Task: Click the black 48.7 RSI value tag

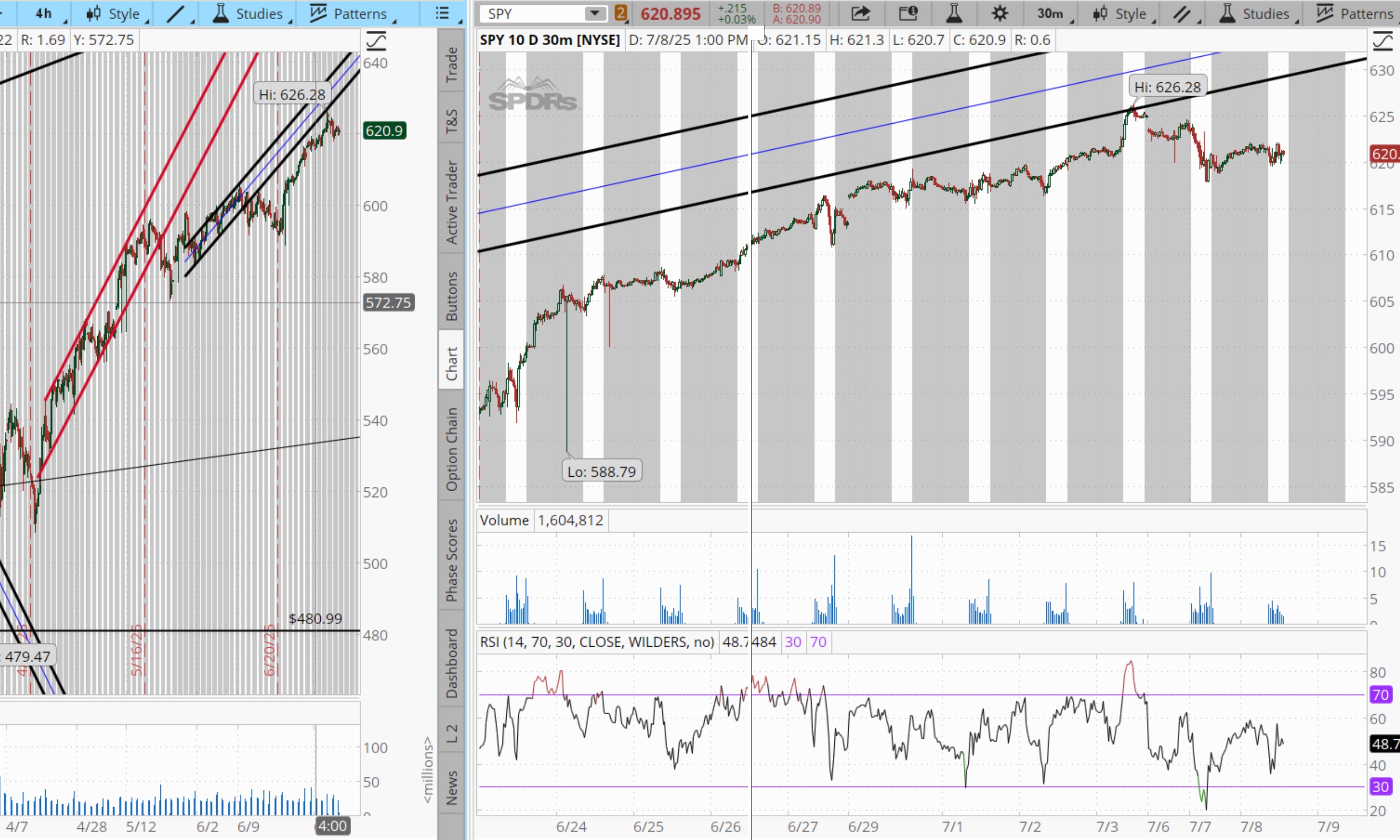Action: click(1385, 743)
